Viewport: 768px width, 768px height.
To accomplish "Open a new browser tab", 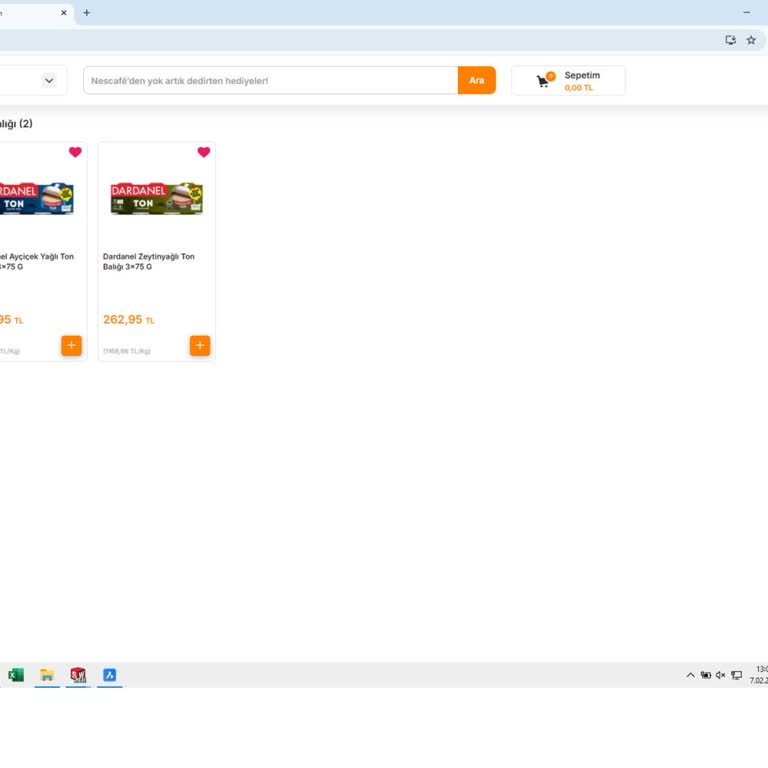I will pyautogui.click(x=87, y=13).
